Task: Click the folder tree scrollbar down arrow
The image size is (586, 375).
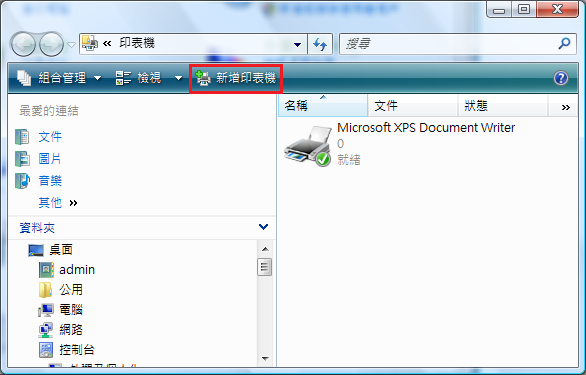Action: click(x=265, y=359)
